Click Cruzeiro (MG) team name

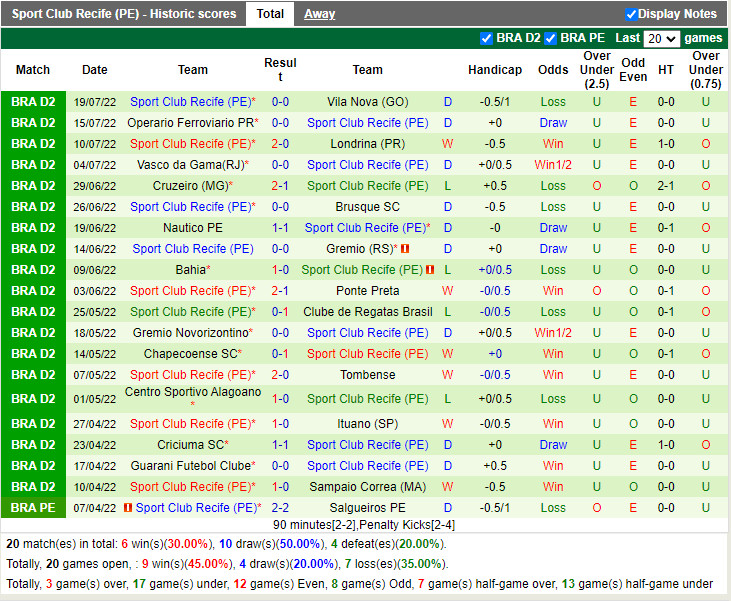(190, 186)
